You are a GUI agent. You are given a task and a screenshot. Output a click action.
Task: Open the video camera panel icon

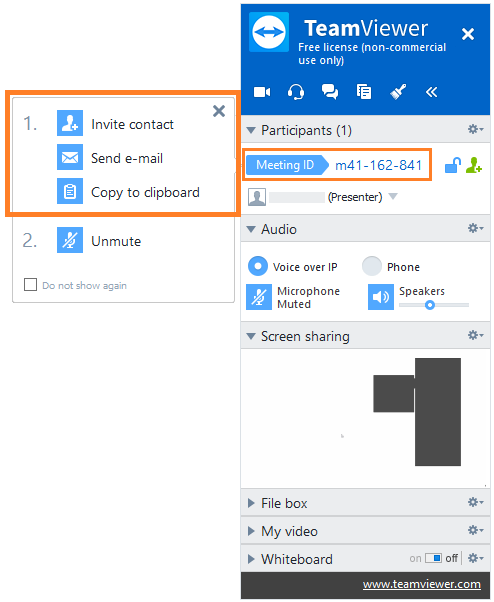click(262, 92)
